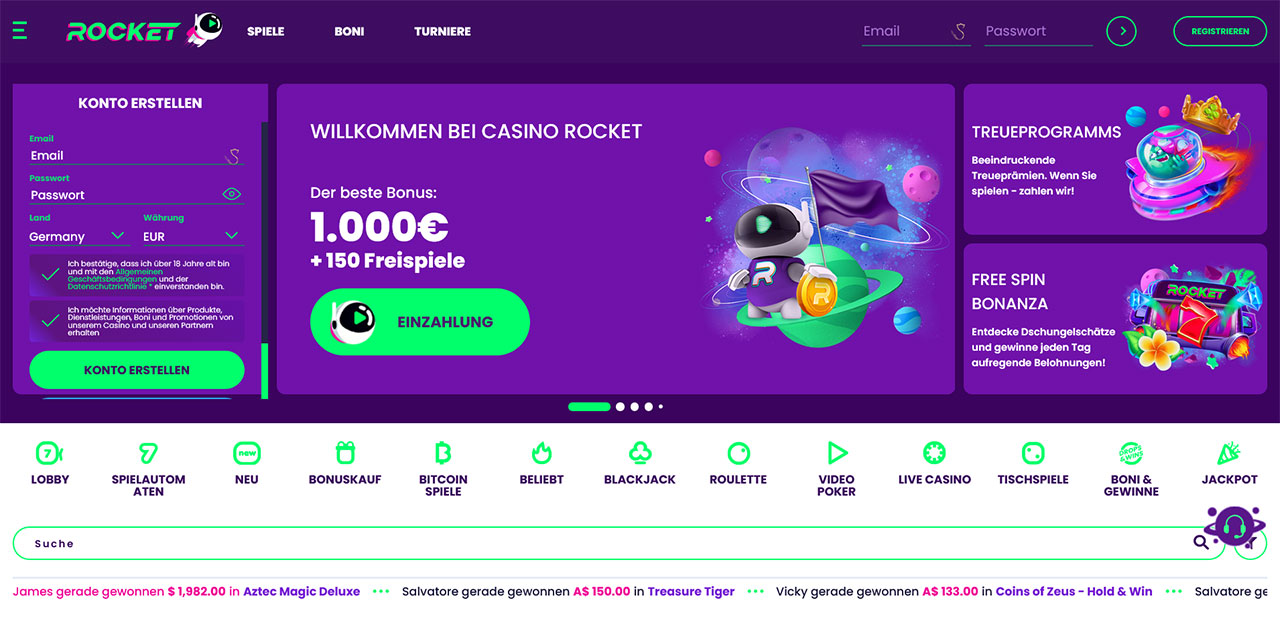This screenshot has width=1280, height=619.
Task: Click the Einzahlung button
Action: pyautogui.click(x=420, y=322)
